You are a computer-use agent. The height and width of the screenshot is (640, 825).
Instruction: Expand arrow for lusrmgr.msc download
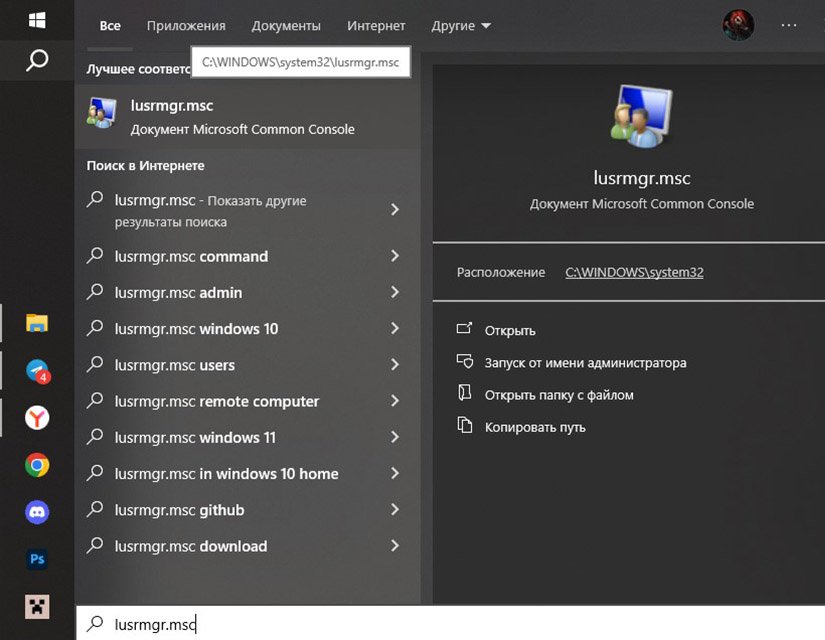[395, 546]
